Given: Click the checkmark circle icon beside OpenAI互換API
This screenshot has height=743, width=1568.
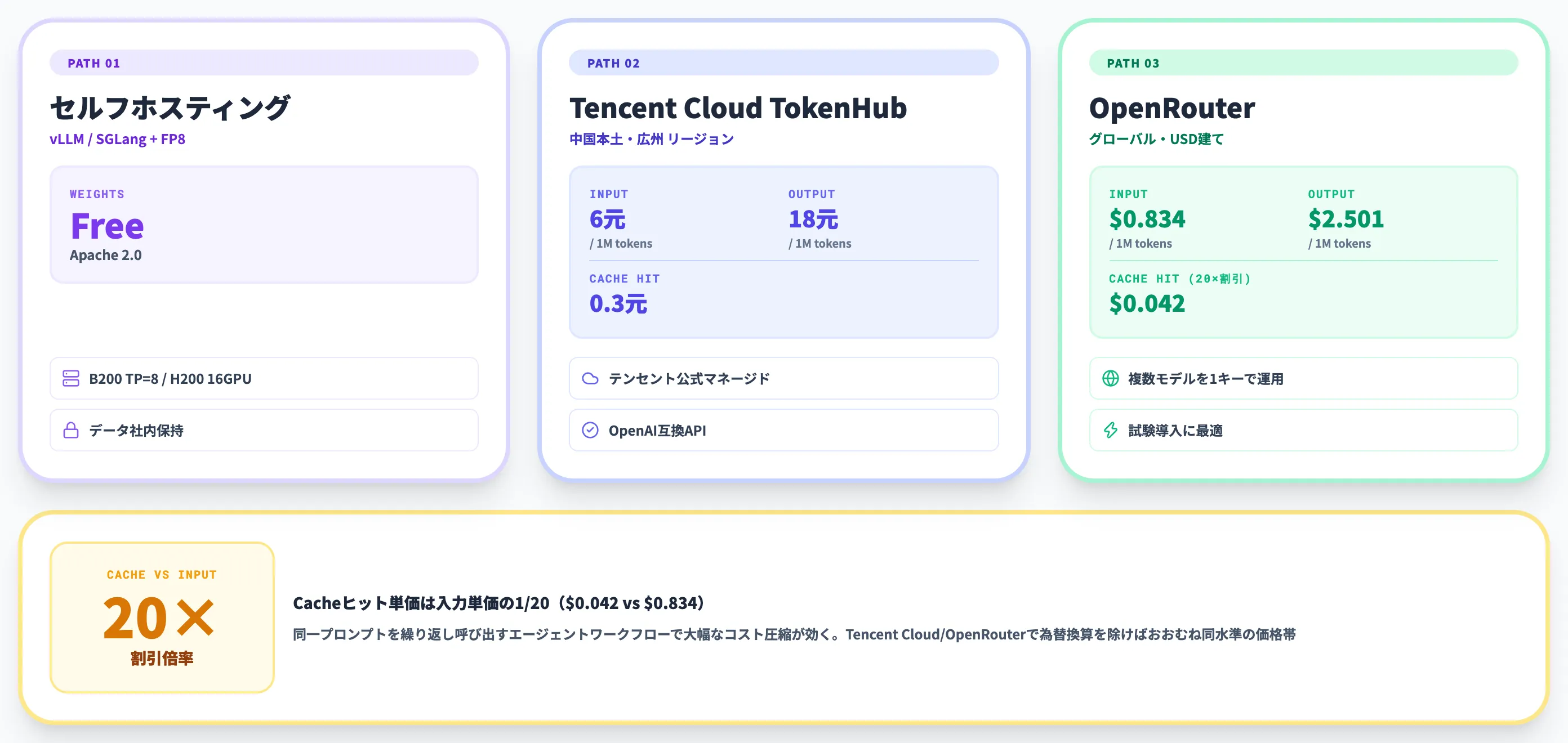Looking at the screenshot, I should point(590,430).
